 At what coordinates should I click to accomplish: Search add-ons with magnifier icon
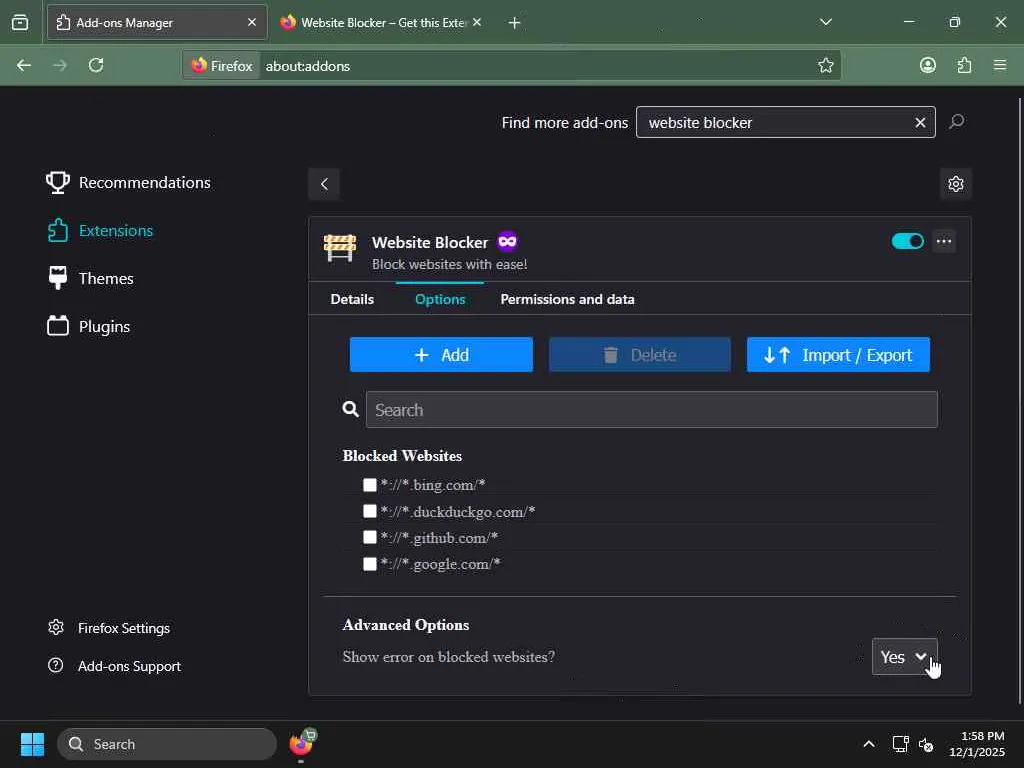pyautogui.click(x=957, y=121)
